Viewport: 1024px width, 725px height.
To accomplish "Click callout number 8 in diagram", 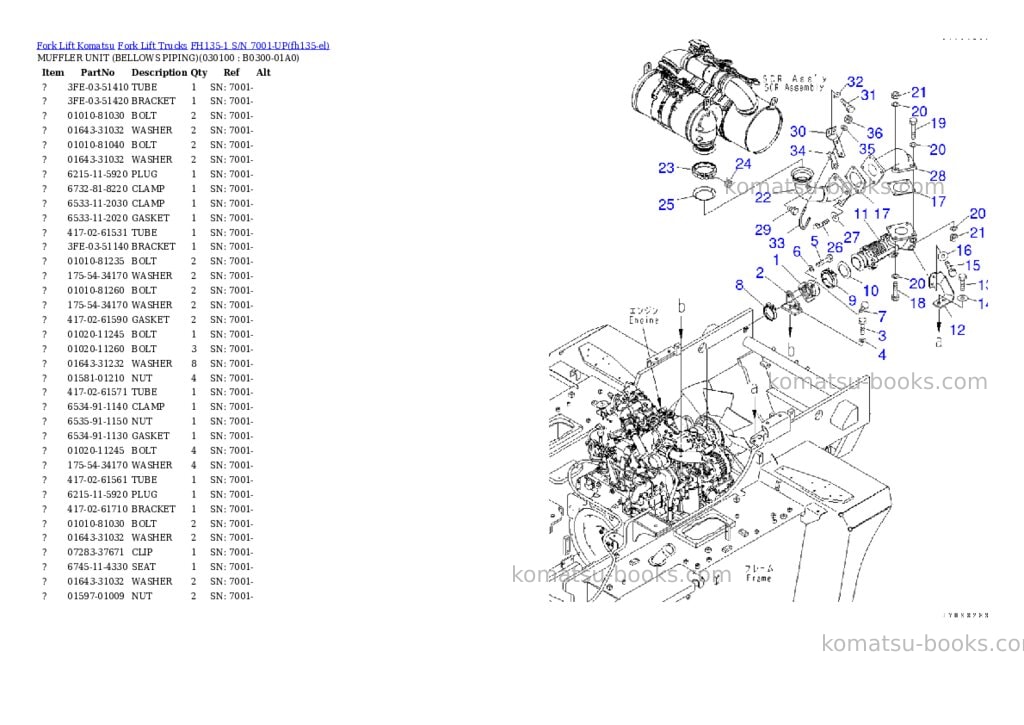I will 739,285.
